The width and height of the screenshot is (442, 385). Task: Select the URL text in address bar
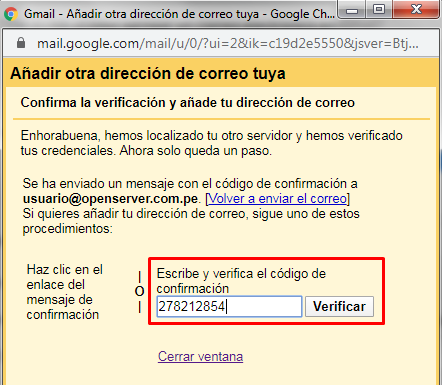228,43
